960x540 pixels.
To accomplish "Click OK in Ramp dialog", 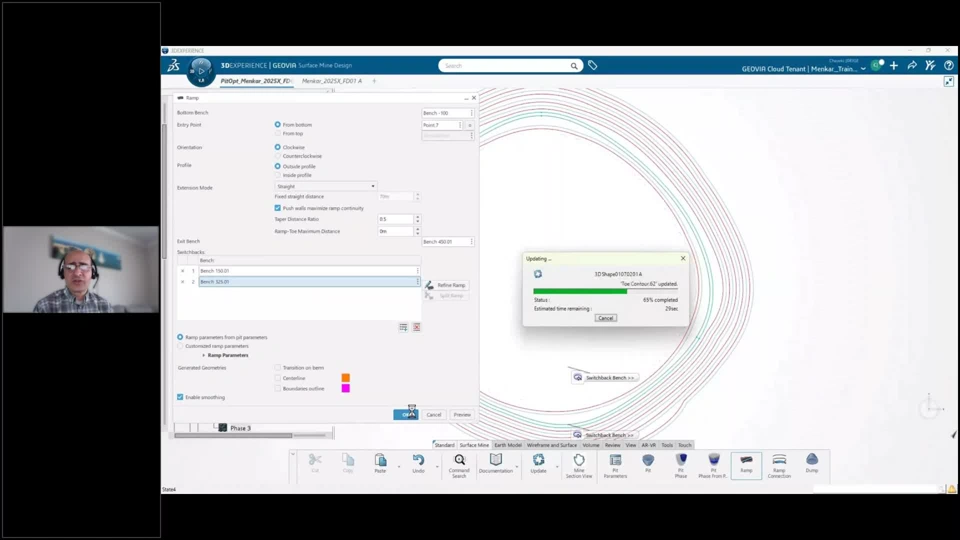I will (405, 415).
